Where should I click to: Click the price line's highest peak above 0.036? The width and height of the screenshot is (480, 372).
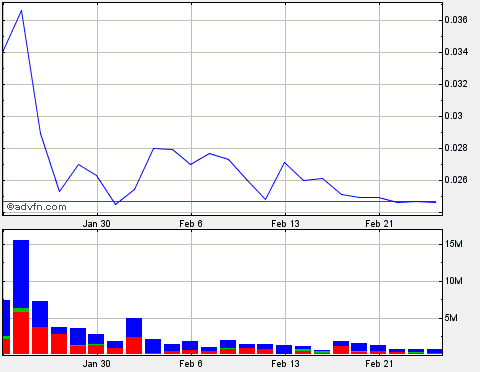pos(22,11)
